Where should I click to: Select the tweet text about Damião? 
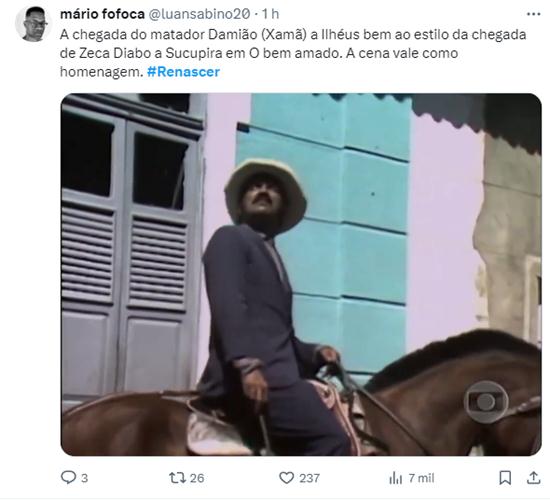pyautogui.click(x=293, y=53)
